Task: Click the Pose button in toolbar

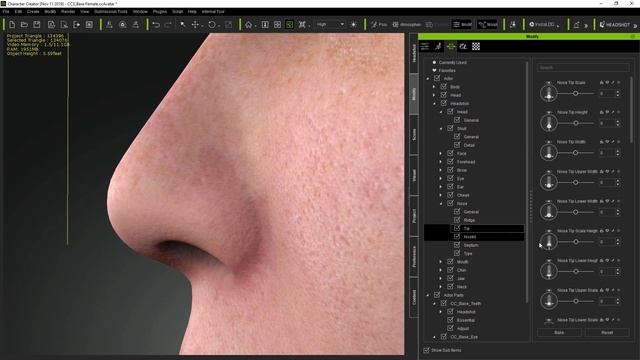Action: (x=379, y=24)
